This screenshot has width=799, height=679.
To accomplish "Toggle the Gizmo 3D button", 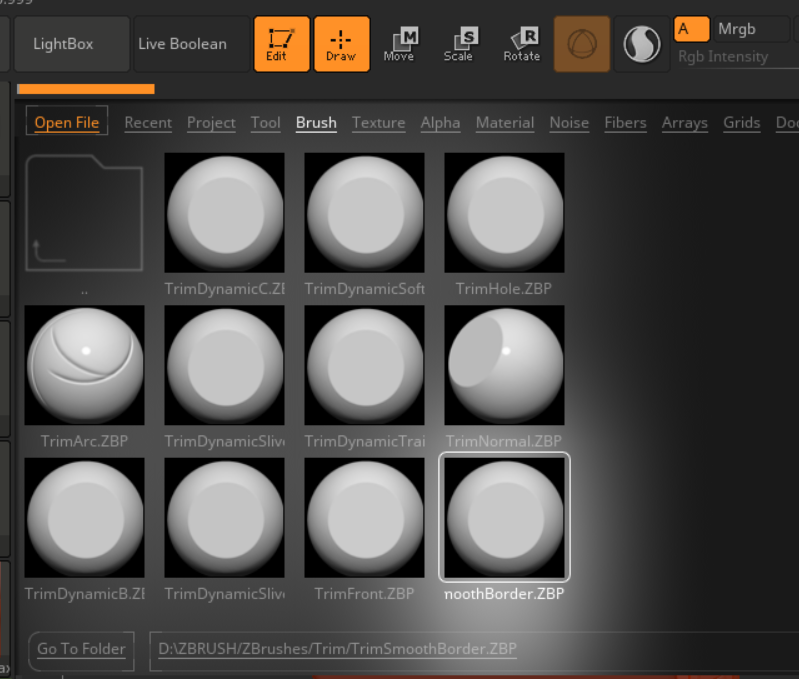I will pos(582,44).
